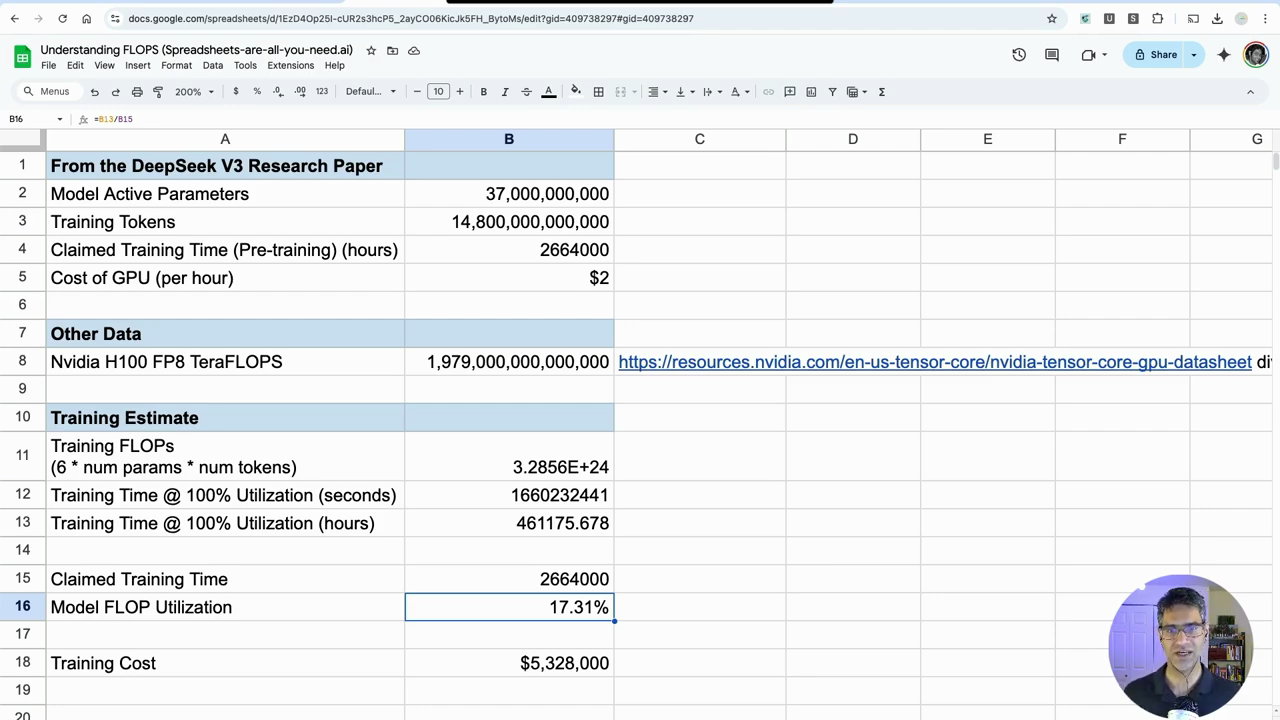Insert a link via toolbar
The image size is (1280, 720).
click(768, 91)
